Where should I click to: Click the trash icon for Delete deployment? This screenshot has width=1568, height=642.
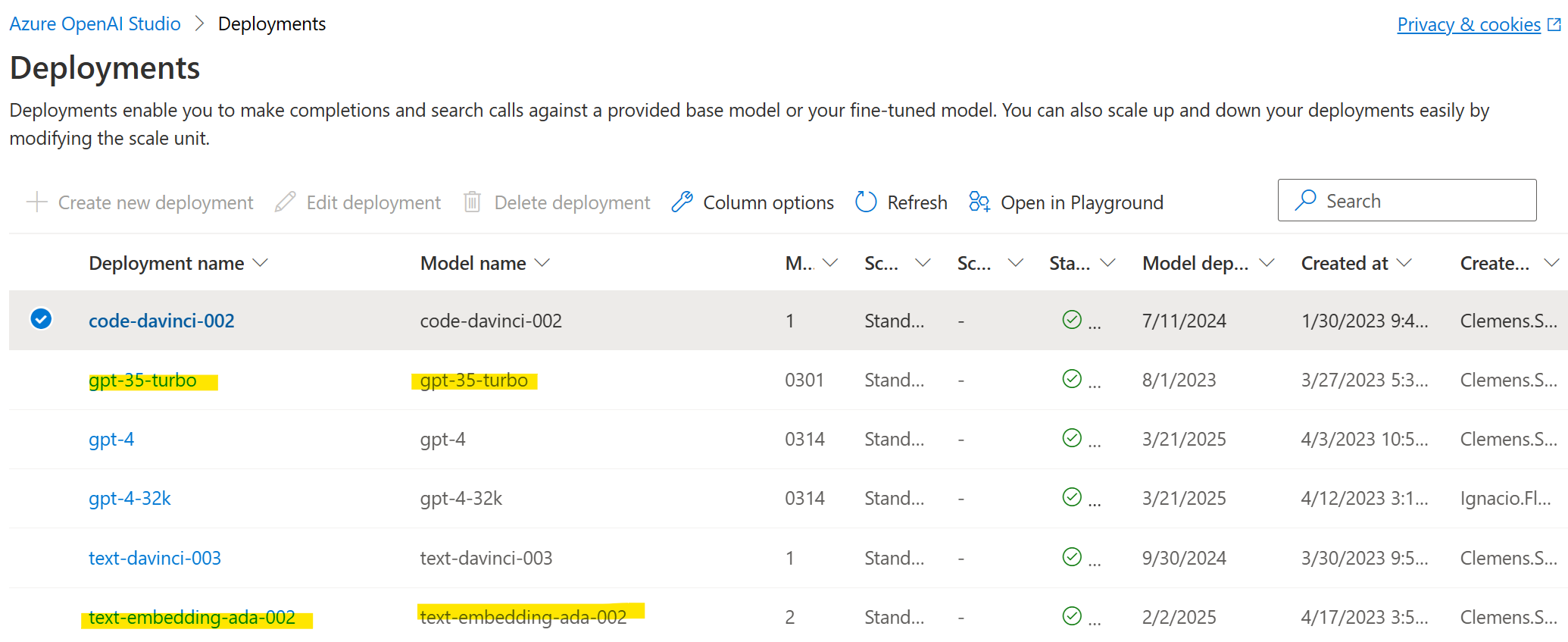click(x=472, y=202)
